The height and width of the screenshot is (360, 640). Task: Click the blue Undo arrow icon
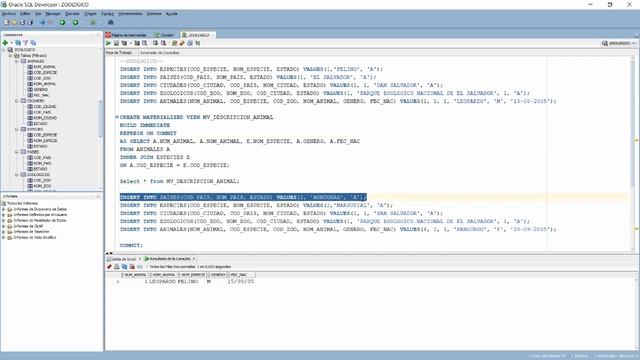(42, 22)
